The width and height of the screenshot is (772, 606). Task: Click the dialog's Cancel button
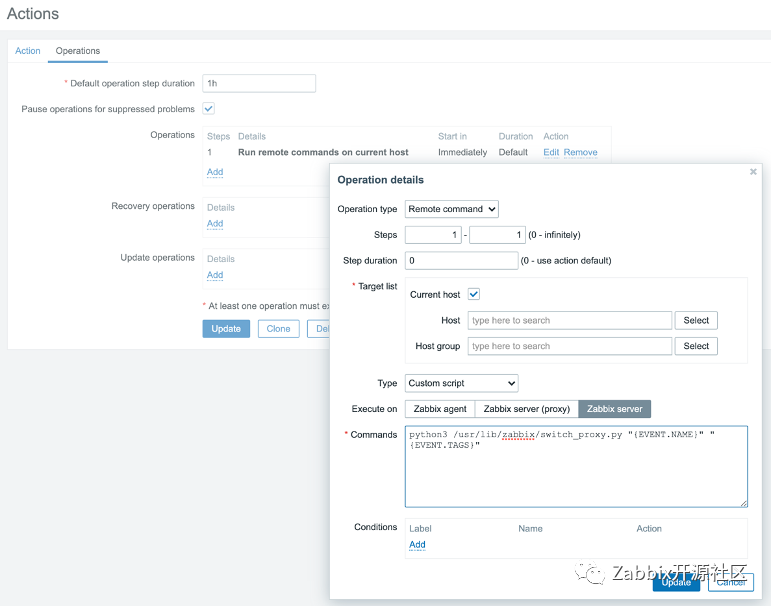(x=731, y=582)
